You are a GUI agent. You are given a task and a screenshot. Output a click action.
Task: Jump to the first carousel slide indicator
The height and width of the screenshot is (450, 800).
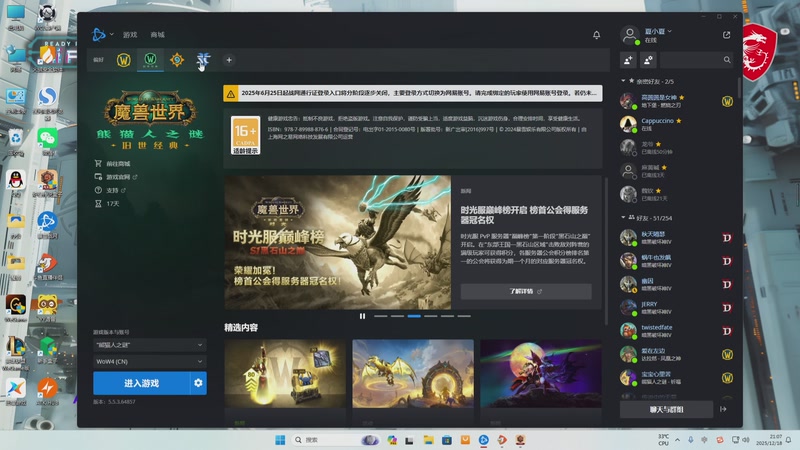381,316
